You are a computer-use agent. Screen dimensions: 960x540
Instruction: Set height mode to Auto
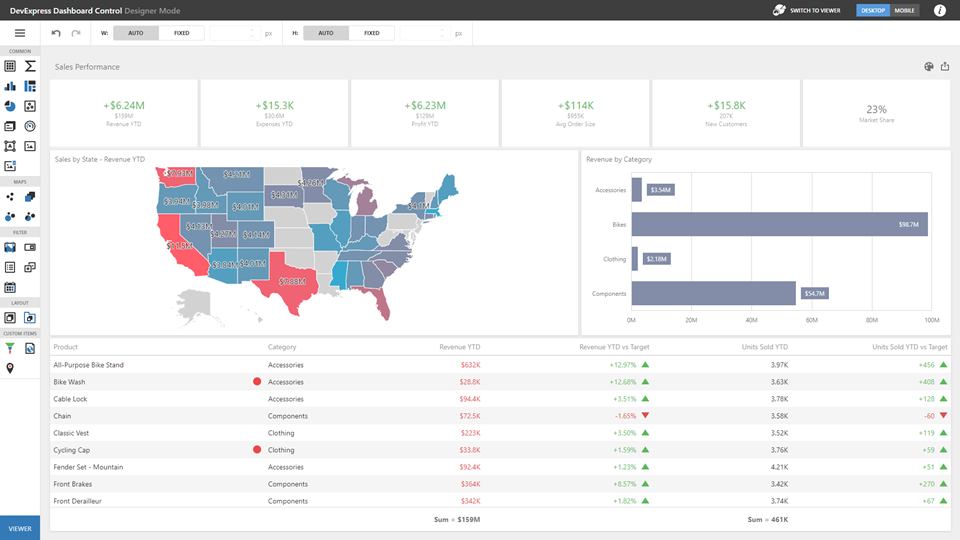pyautogui.click(x=325, y=33)
